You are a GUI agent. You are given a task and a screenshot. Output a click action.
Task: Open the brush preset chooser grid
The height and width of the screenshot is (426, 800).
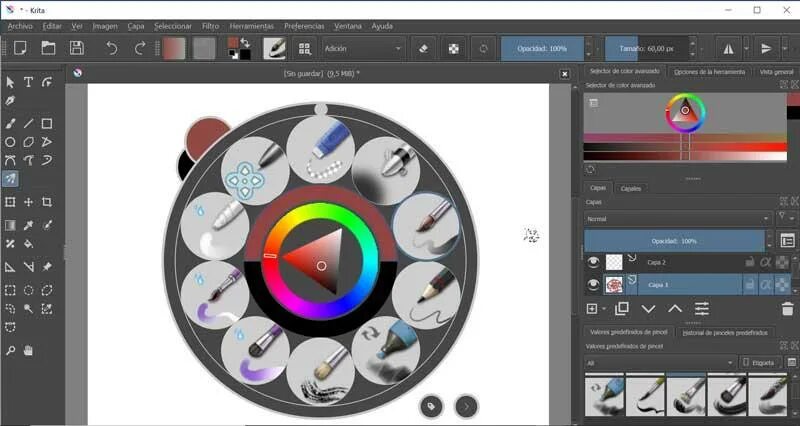pyautogui.click(x=305, y=48)
